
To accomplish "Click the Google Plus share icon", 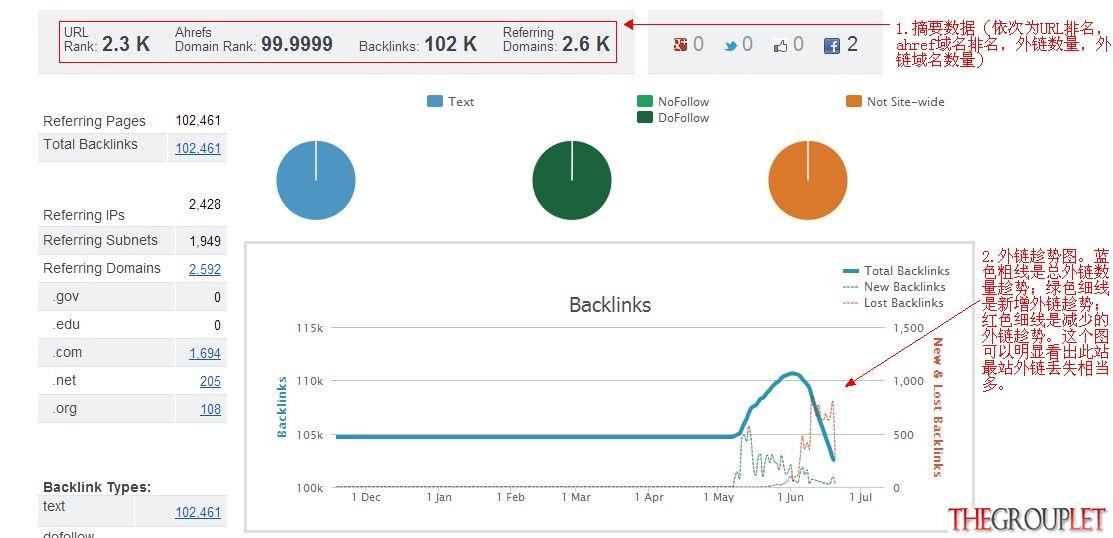I will [x=680, y=45].
